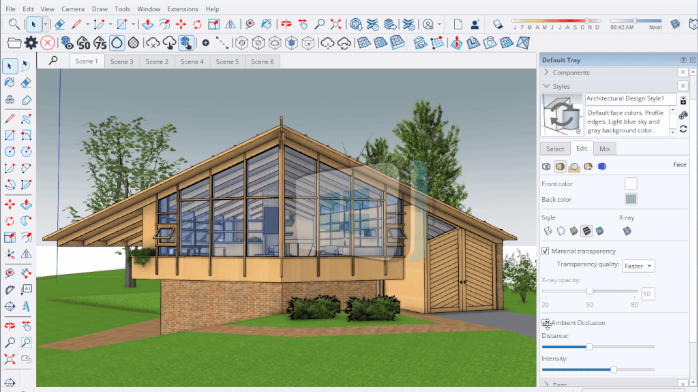Switch to Shaded face style
Image resolution: width=698 pixels, height=392 pixels.
(x=574, y=231)
